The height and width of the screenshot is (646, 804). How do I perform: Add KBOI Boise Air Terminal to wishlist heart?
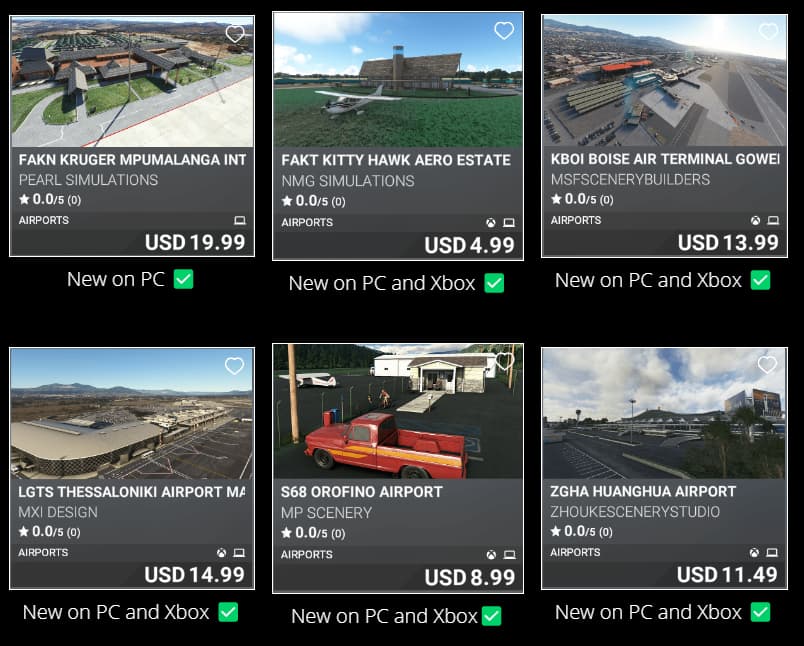pyautogui.click(x=768, y=31)
